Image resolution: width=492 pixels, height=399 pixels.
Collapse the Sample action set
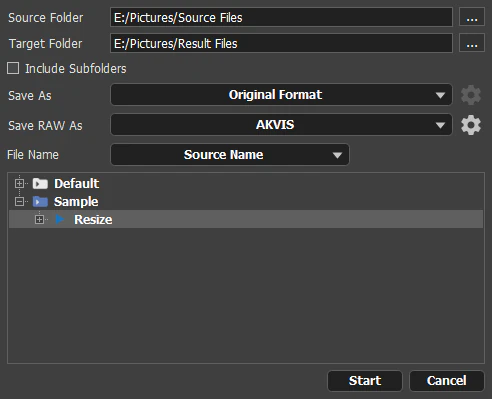pos(19,202)
